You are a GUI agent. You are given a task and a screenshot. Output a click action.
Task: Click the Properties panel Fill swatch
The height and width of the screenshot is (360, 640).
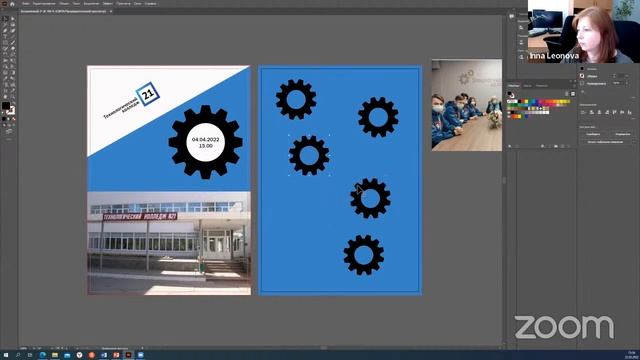(x=582, y=69)
